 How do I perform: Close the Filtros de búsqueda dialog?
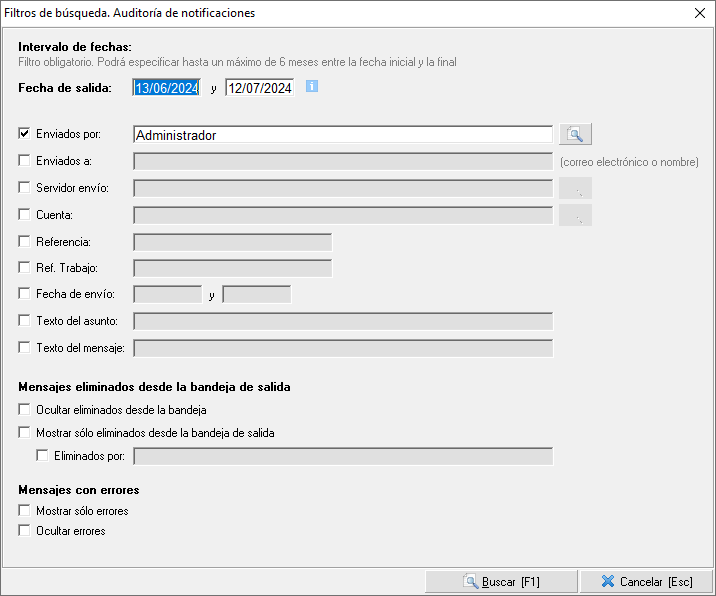700,13
